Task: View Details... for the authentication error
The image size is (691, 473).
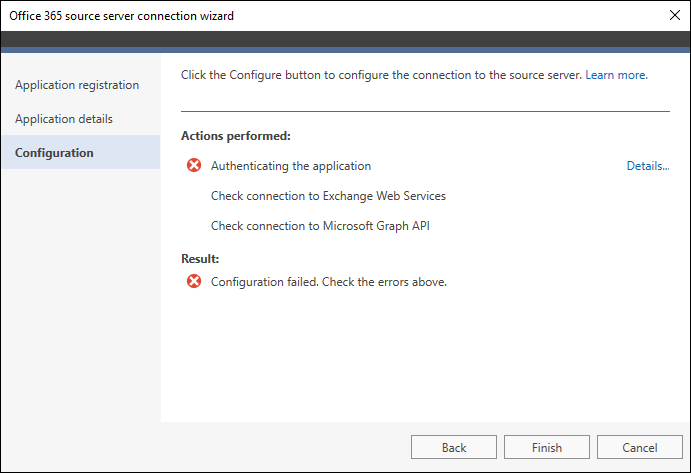Action: pyautogui.click(x=648, y=166)
